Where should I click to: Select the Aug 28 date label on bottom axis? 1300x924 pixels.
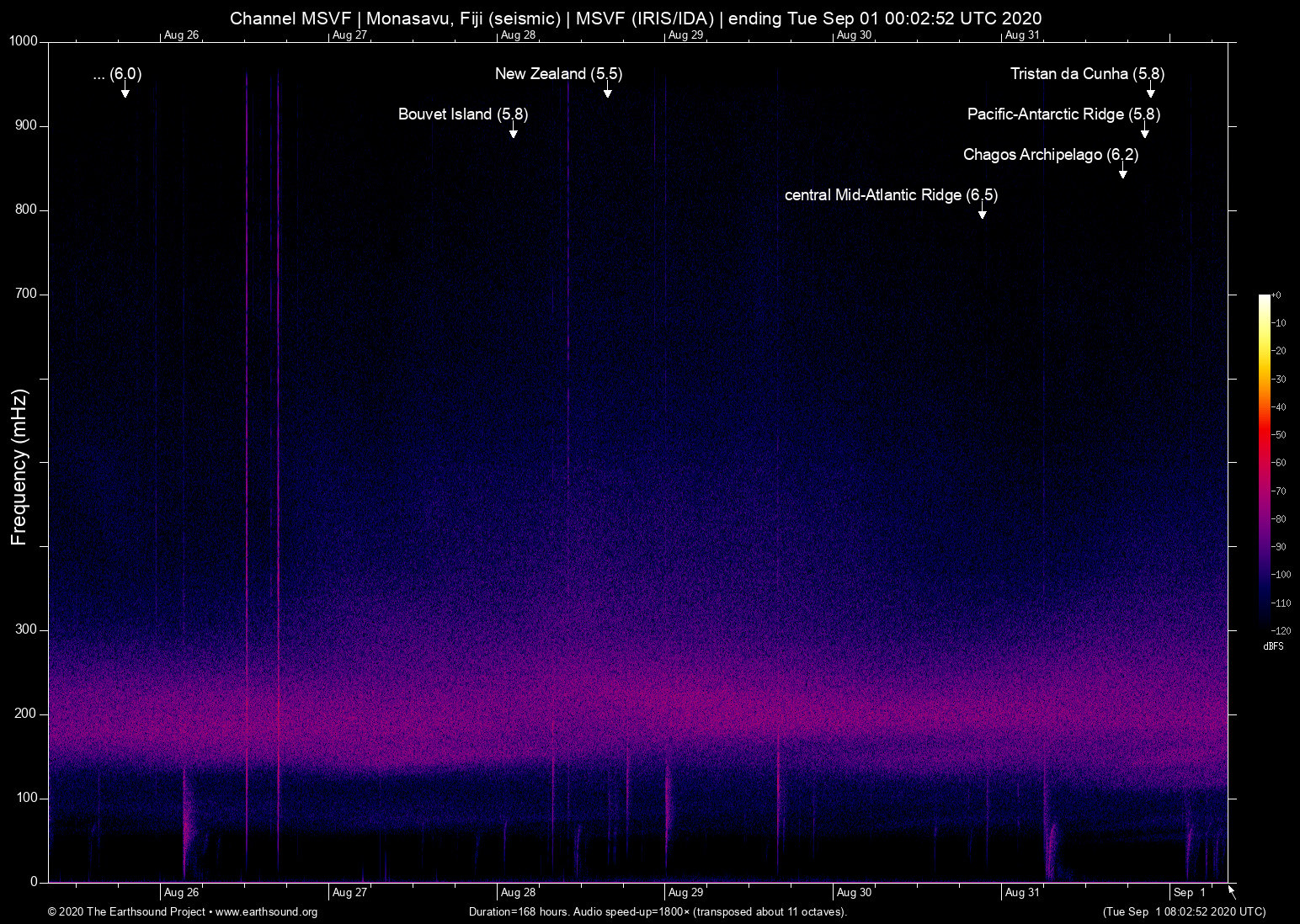519,892
